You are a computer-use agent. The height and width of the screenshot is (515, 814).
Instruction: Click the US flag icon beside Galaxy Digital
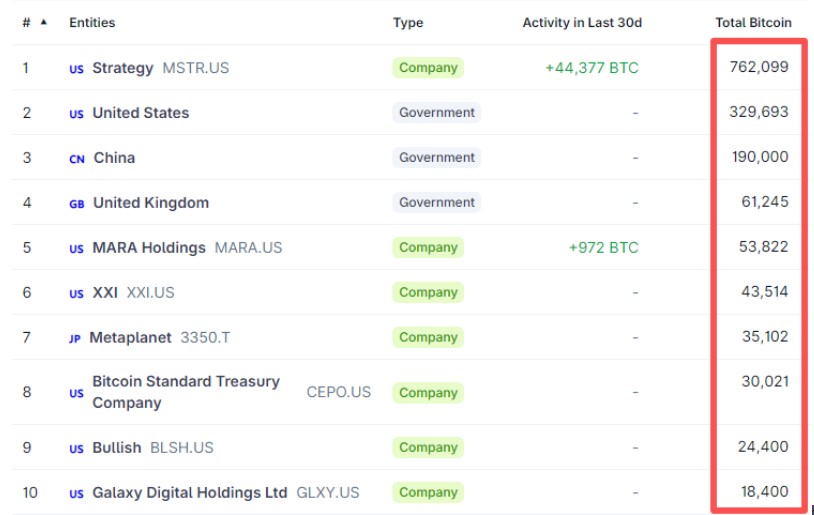tap(76, 494)
